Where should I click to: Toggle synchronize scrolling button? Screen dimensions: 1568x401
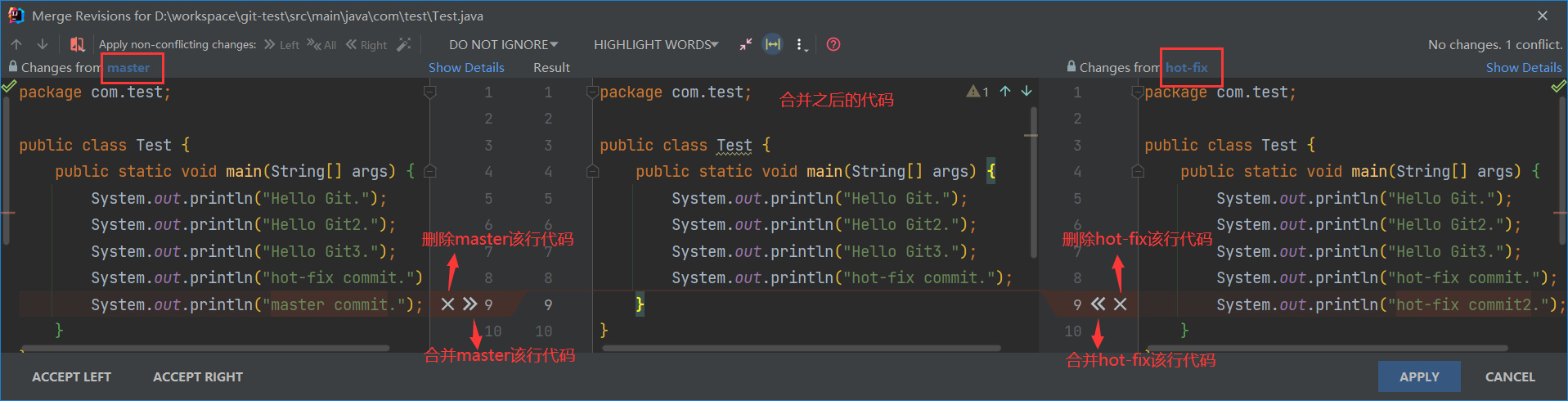tap(773, 44)
